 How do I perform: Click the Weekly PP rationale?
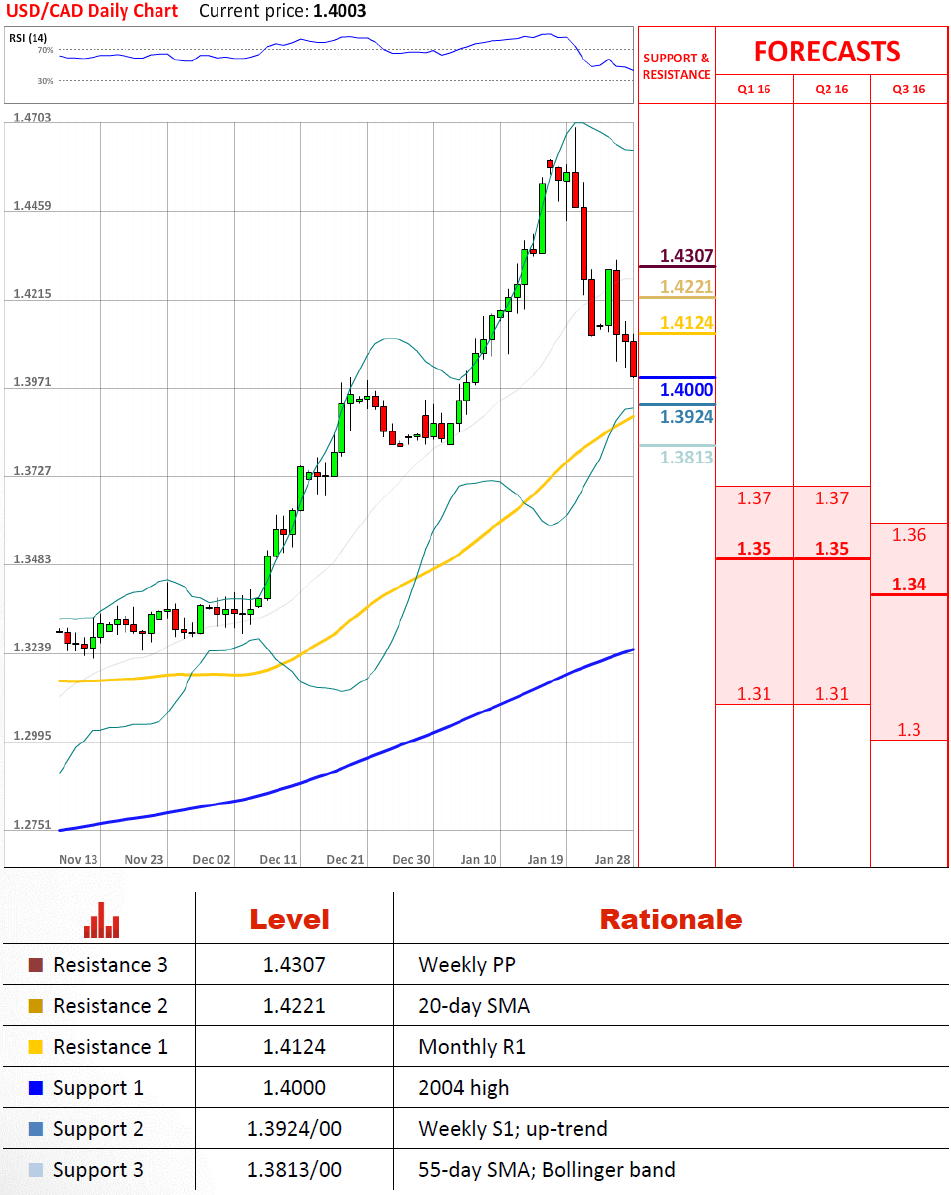(x=467, y=965)
